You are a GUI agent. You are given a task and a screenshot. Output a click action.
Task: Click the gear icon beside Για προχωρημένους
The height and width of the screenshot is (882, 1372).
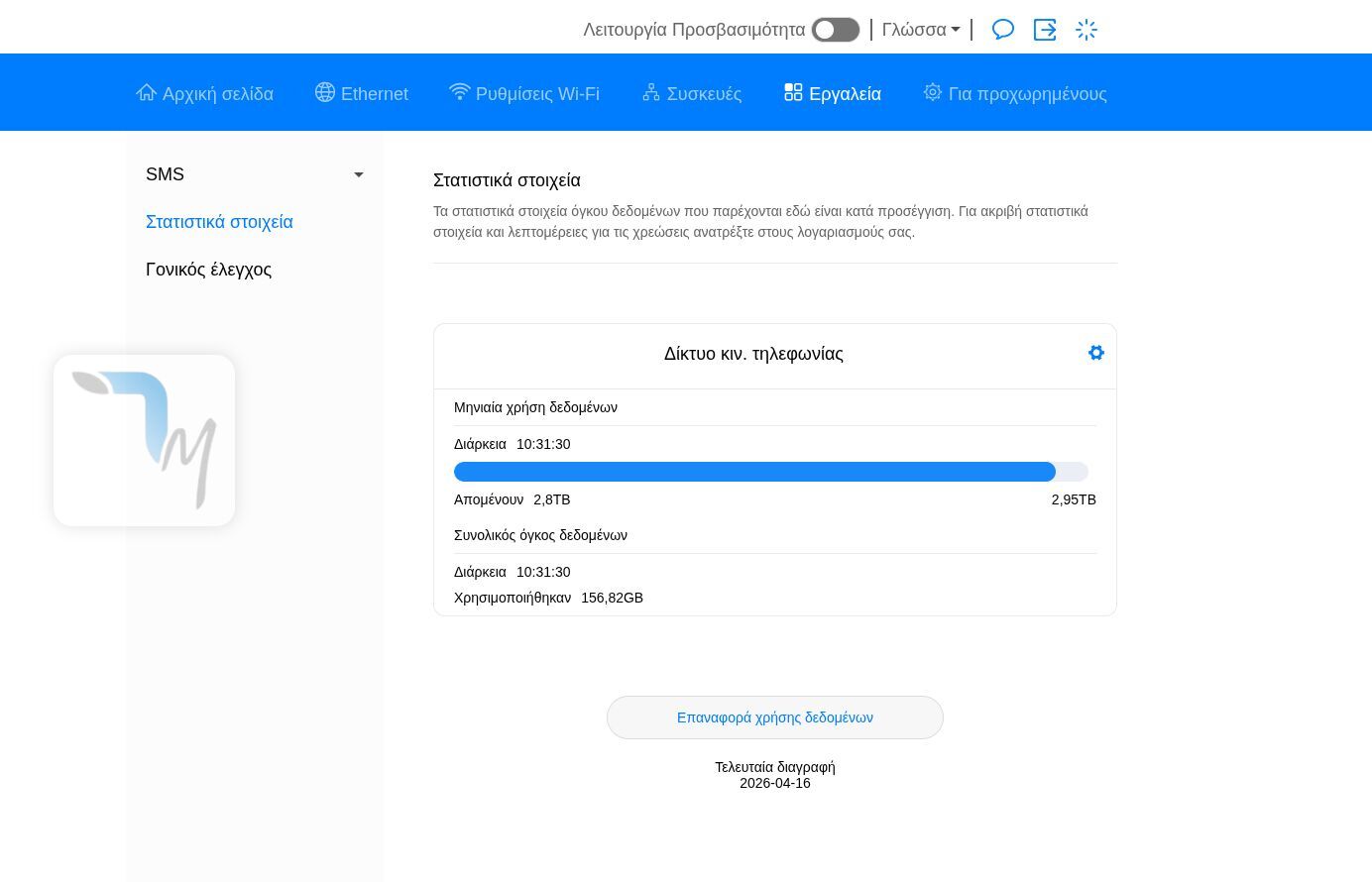[932, 93]
